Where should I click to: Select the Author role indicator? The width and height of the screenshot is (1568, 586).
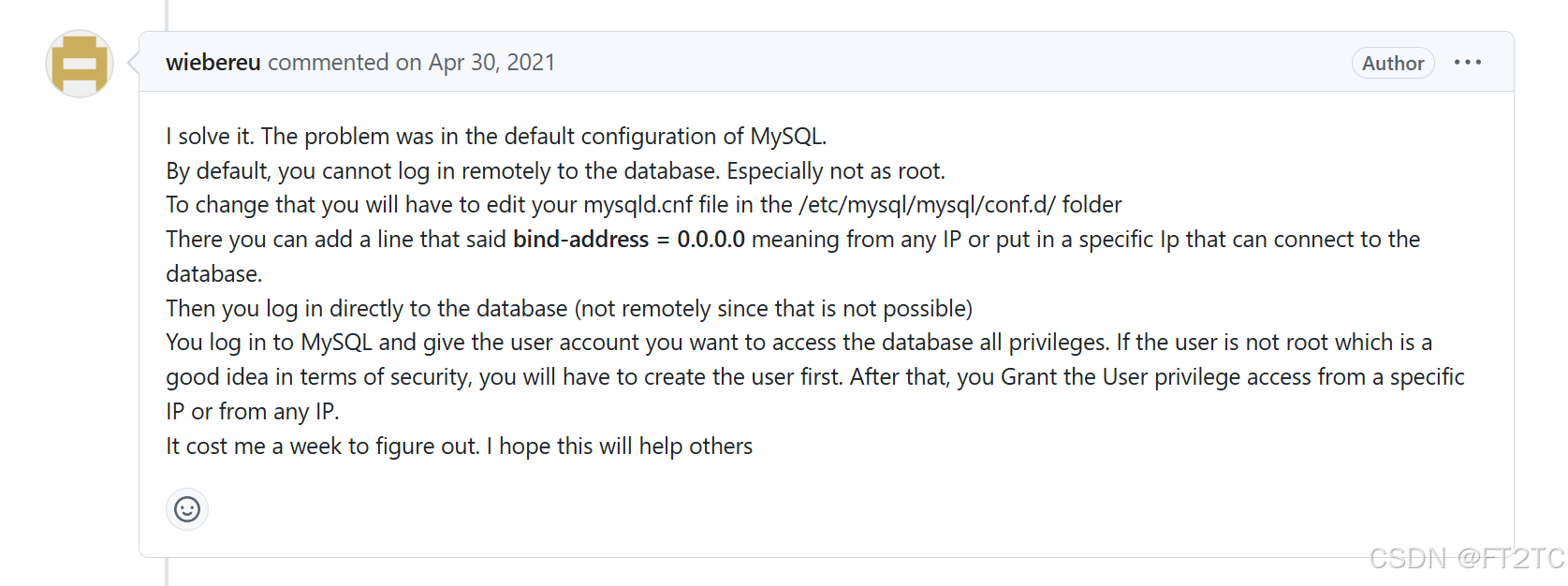pos(1392,63)
